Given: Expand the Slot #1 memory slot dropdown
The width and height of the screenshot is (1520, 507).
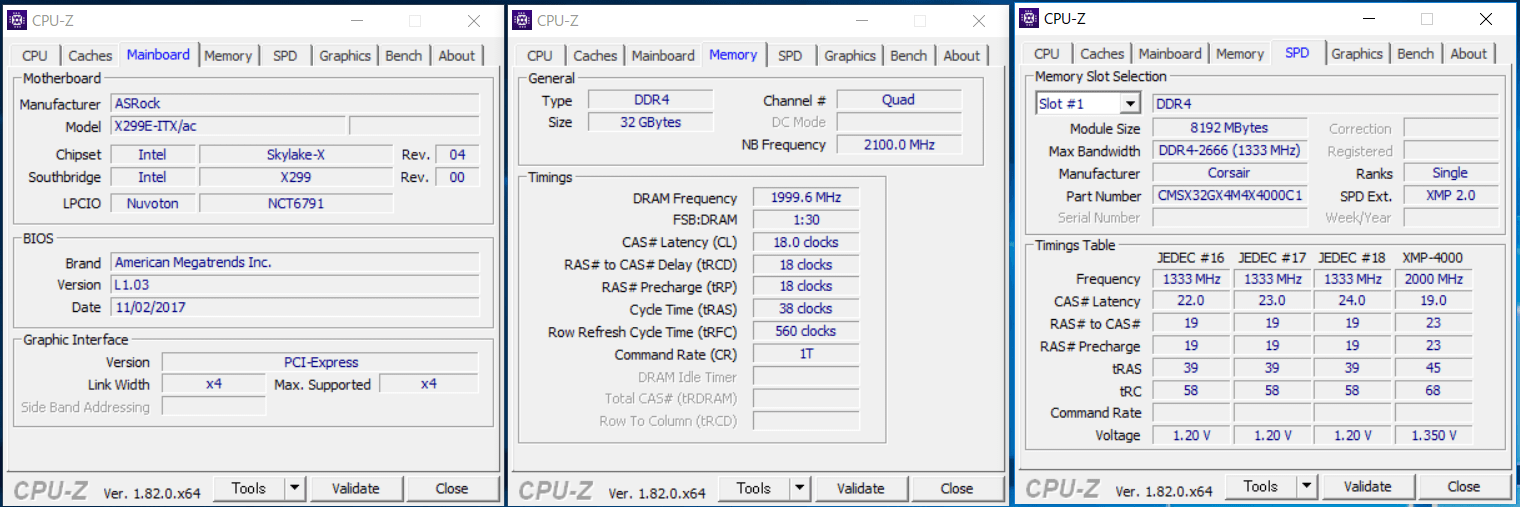Looking at the screenshot, I should 1130,103.
